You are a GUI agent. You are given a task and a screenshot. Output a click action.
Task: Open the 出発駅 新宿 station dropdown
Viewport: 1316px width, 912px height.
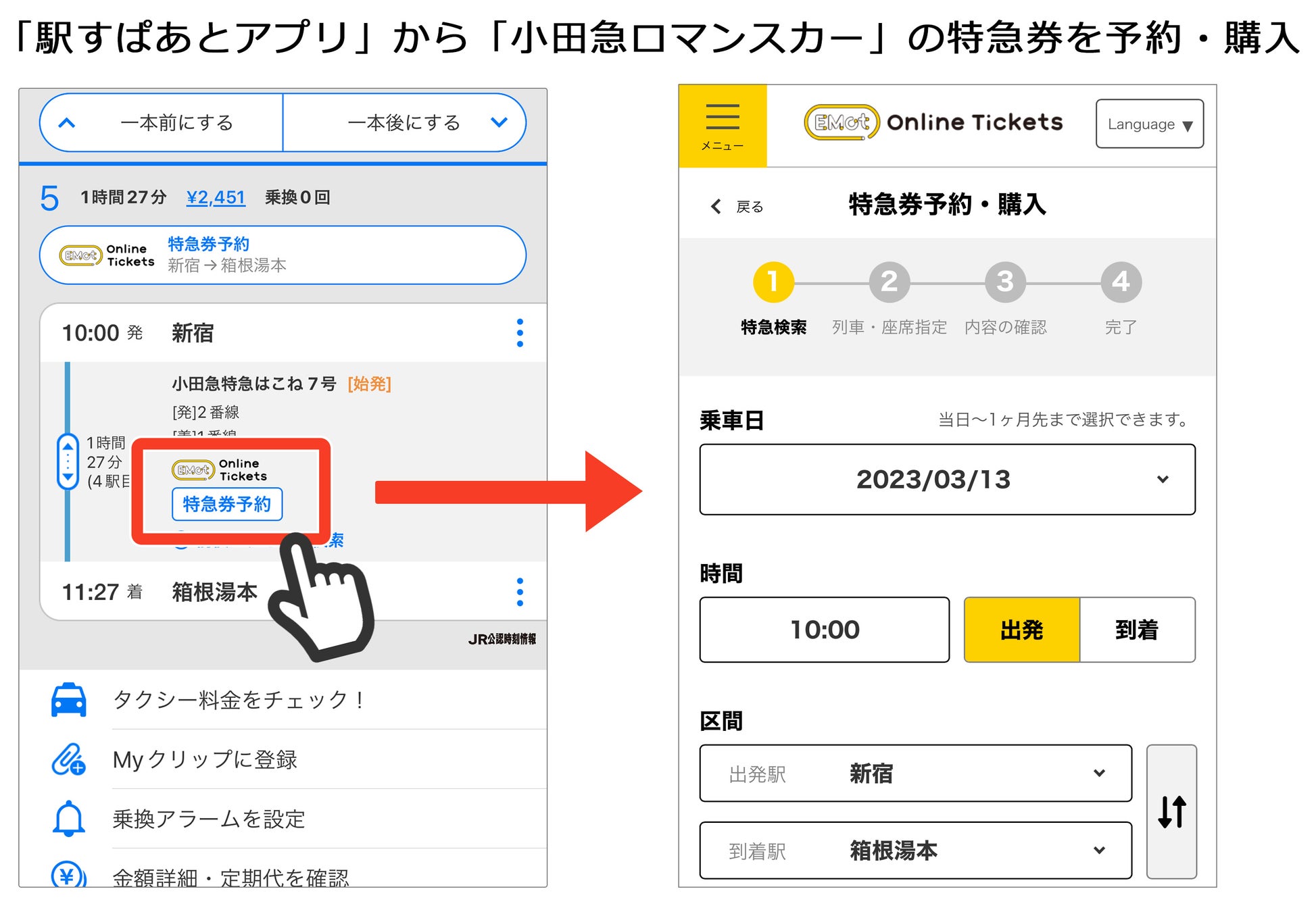[x=915, y=774]
